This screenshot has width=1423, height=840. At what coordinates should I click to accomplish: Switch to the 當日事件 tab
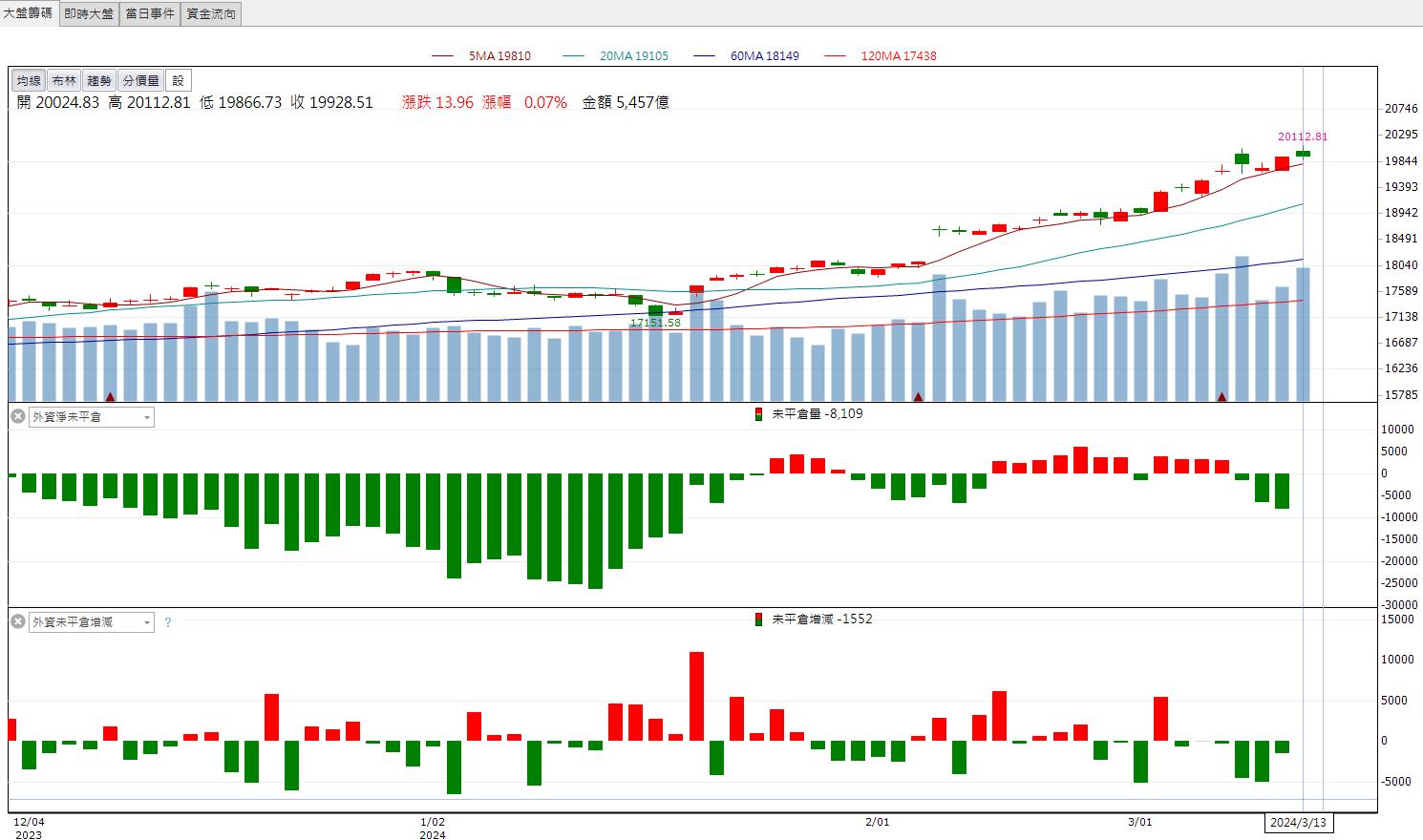coord(150,13)
